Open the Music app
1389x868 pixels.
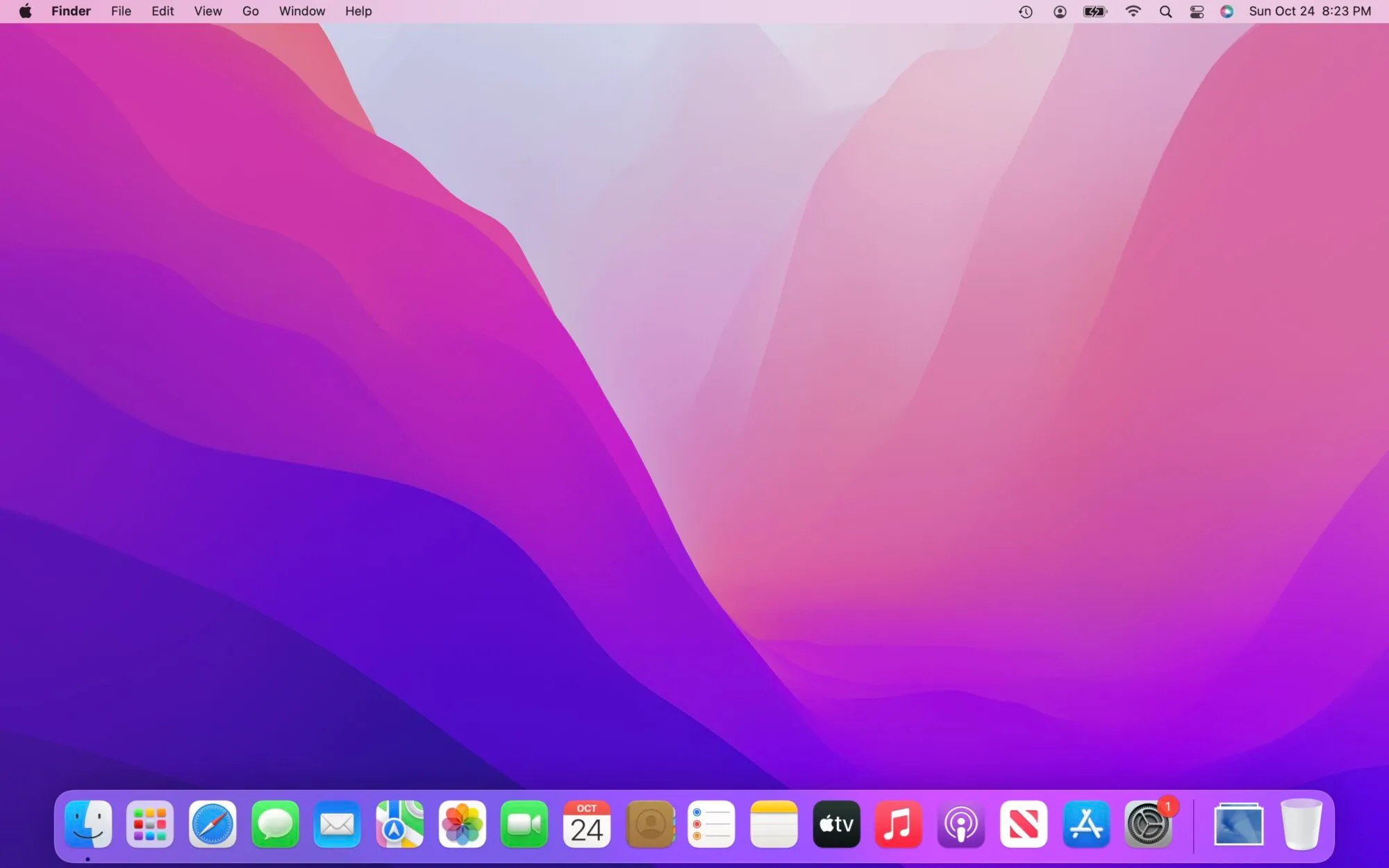coord(898,825)
